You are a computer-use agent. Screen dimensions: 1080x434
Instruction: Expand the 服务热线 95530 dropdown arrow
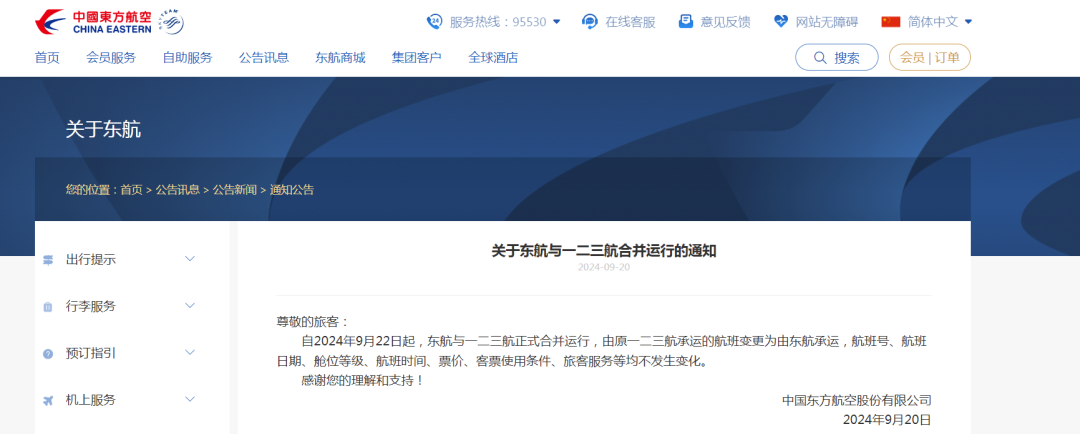pos(557,21)
